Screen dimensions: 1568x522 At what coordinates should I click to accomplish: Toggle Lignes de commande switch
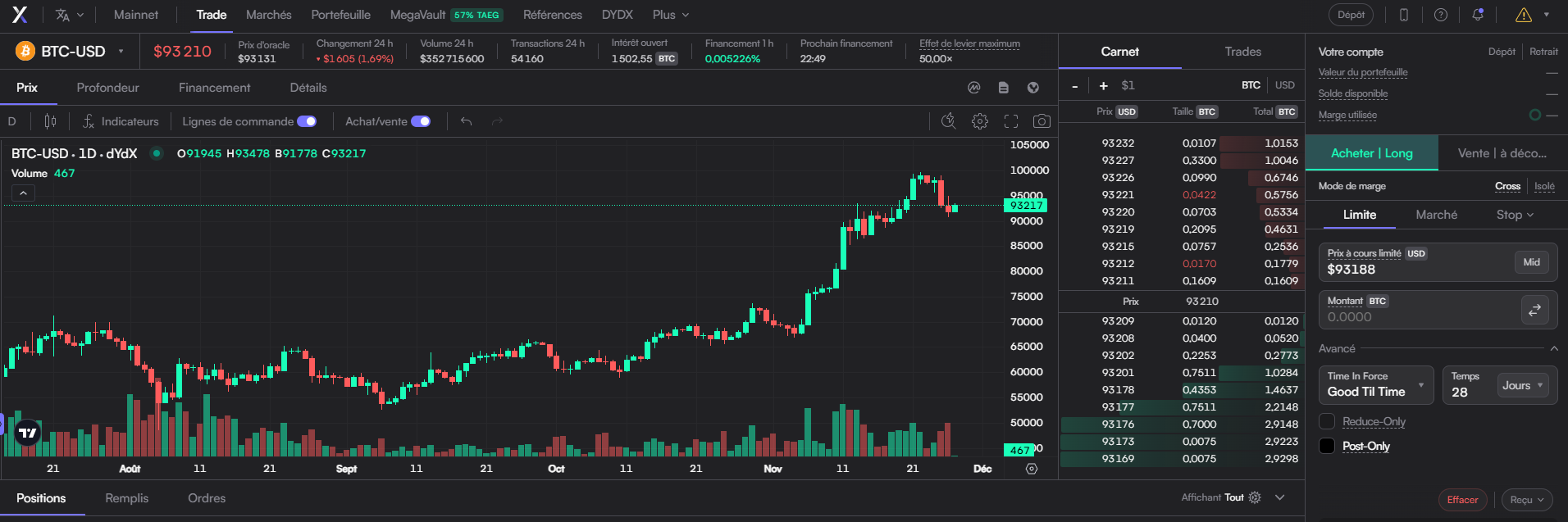click(307, 121)
